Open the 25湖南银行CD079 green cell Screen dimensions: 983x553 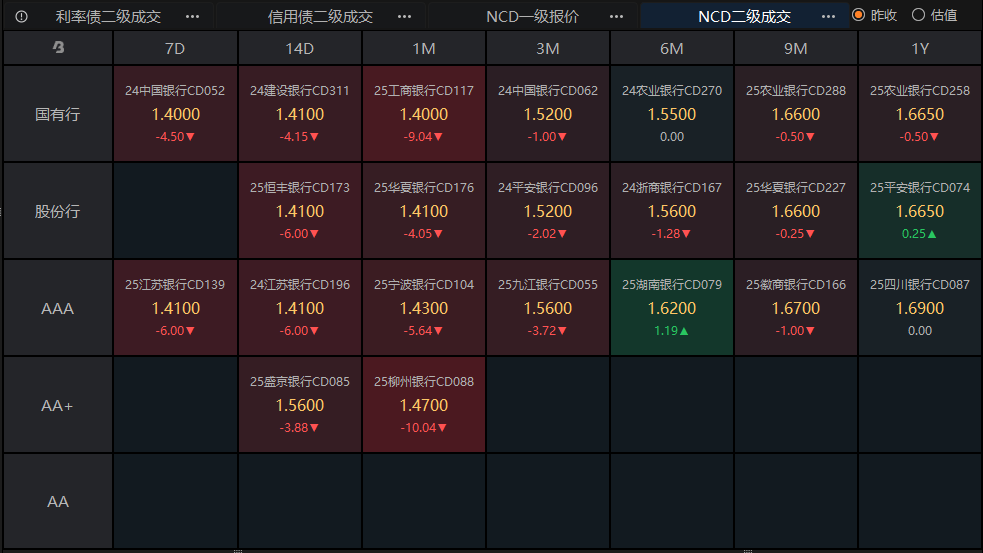pos(671,308)
